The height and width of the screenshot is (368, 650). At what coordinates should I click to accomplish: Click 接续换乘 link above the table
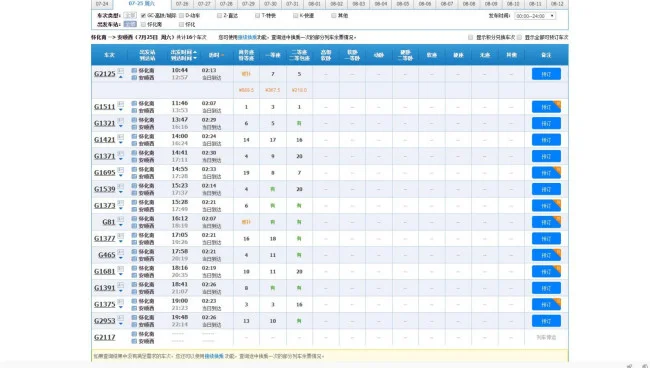[x=247, y=37]
